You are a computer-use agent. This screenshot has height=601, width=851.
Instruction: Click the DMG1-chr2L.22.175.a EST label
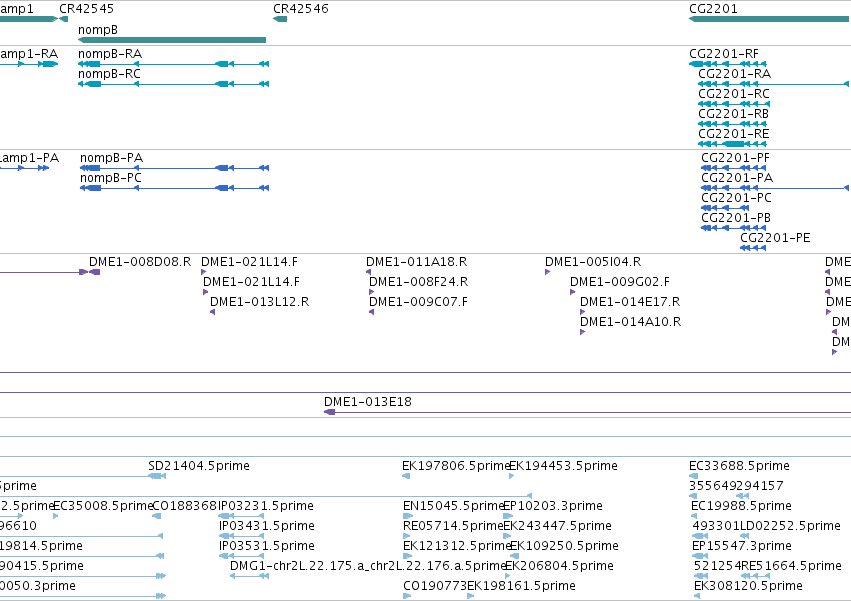click(368, 567)
